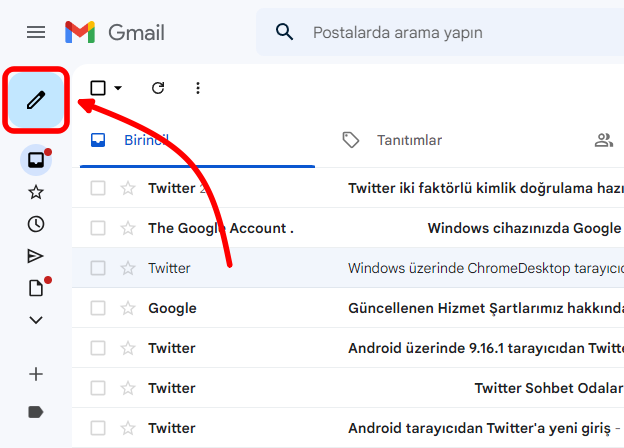Check The Google Account email checkbox
624x448 pixels.
coord(98,228)
